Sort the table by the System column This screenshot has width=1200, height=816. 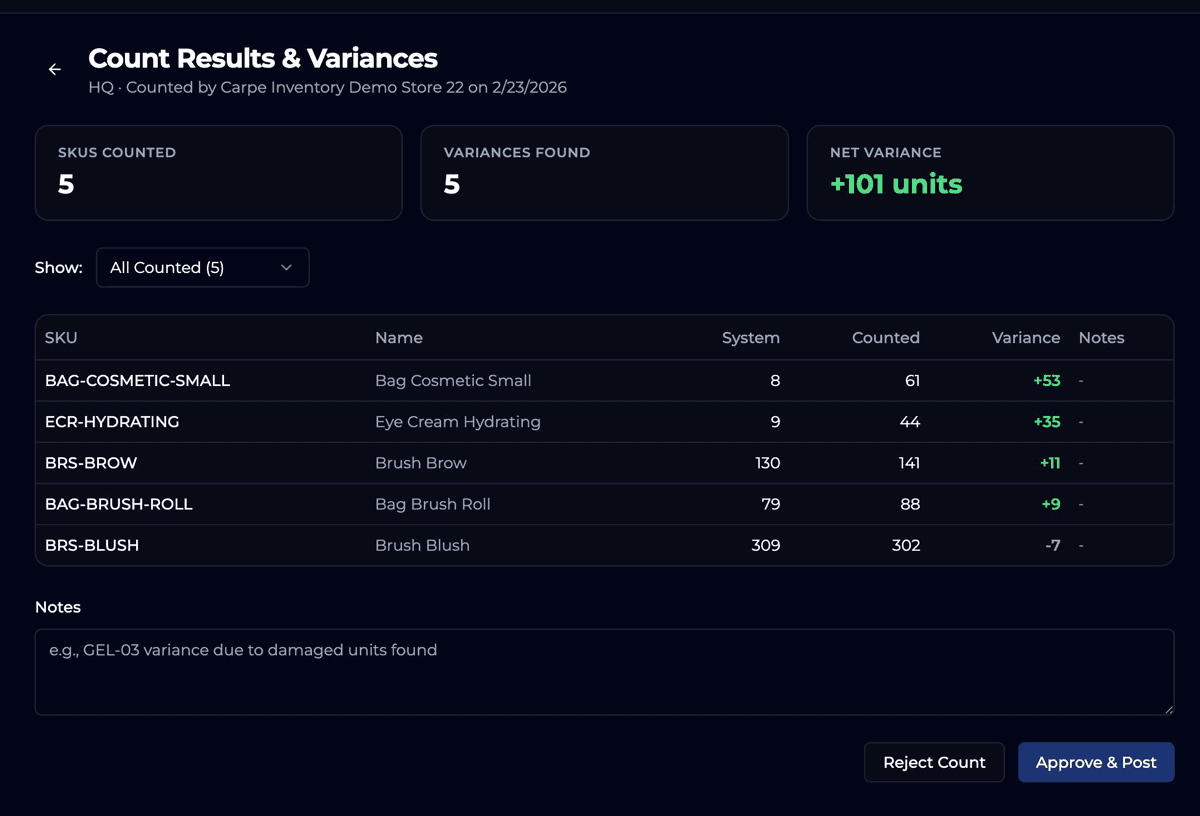pos(751,338)
